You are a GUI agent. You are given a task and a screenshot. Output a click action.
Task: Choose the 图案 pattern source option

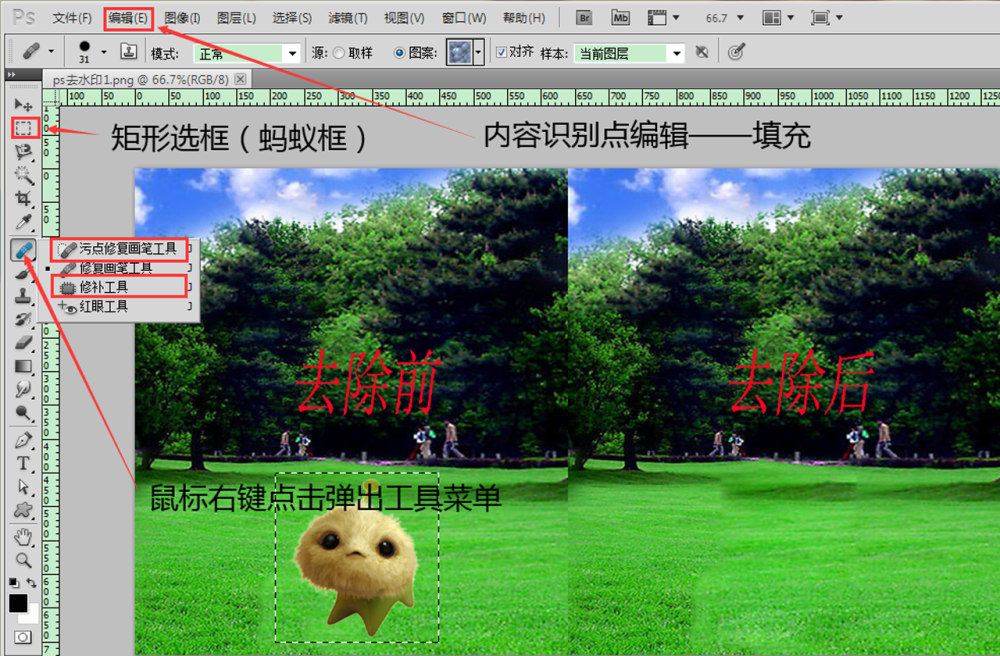pyautogui.click(x=413, y=52)
